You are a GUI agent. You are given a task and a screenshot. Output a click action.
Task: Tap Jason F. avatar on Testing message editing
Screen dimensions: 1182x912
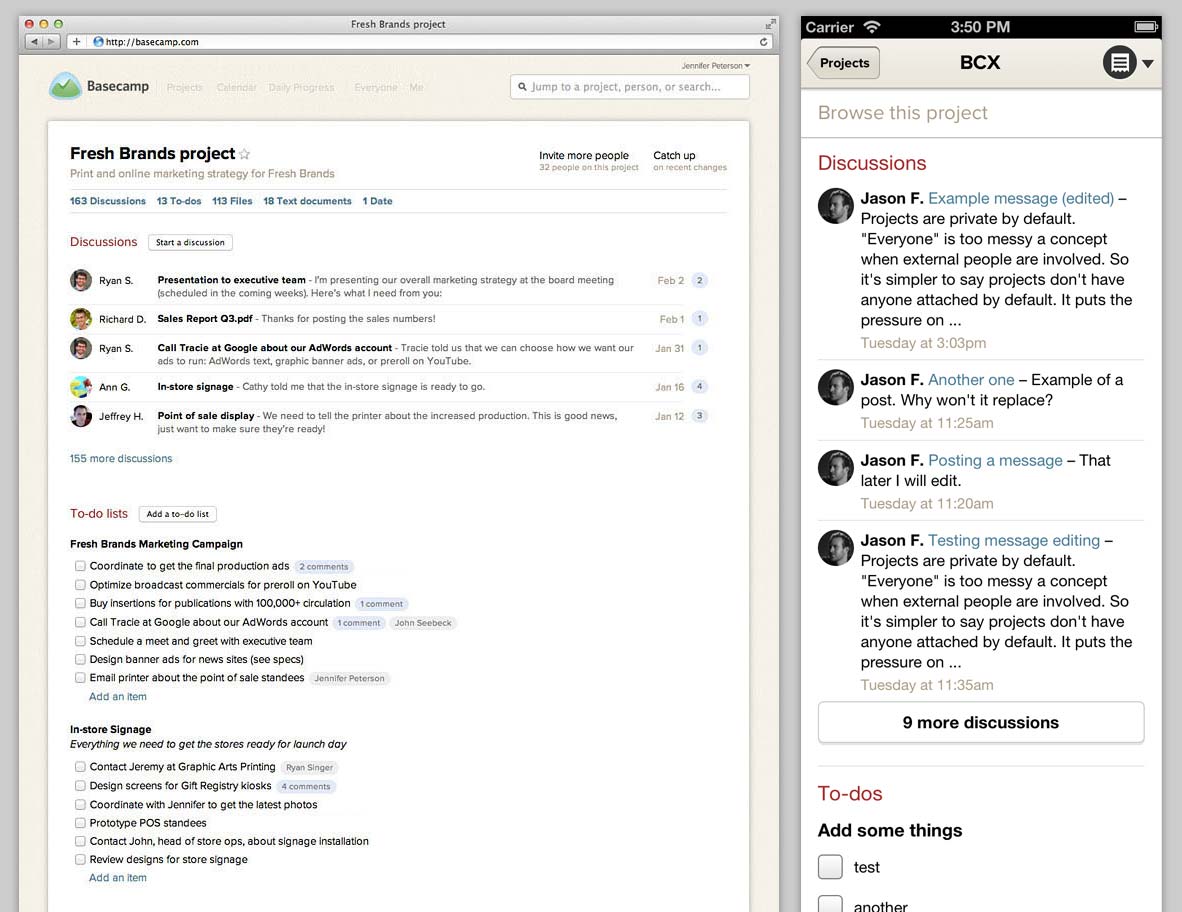(836, 548)
